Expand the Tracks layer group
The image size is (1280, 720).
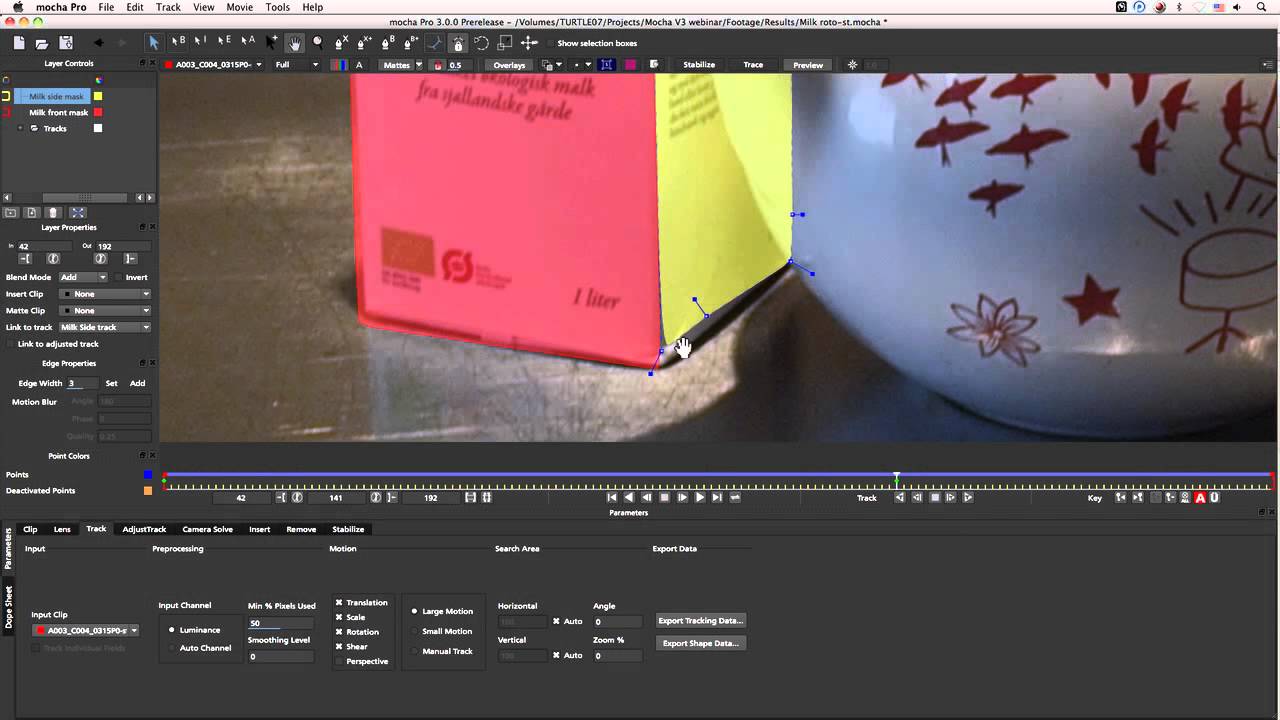pos(20,128)
